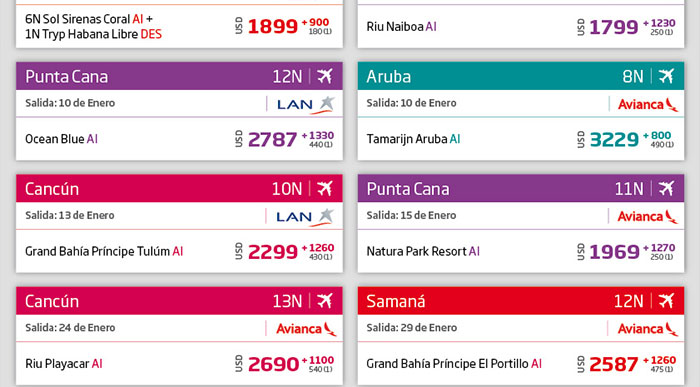Click the airplane icon on Cancún 10N header
The height and width of the screenshot is (387, 700).
pos(325,188)
